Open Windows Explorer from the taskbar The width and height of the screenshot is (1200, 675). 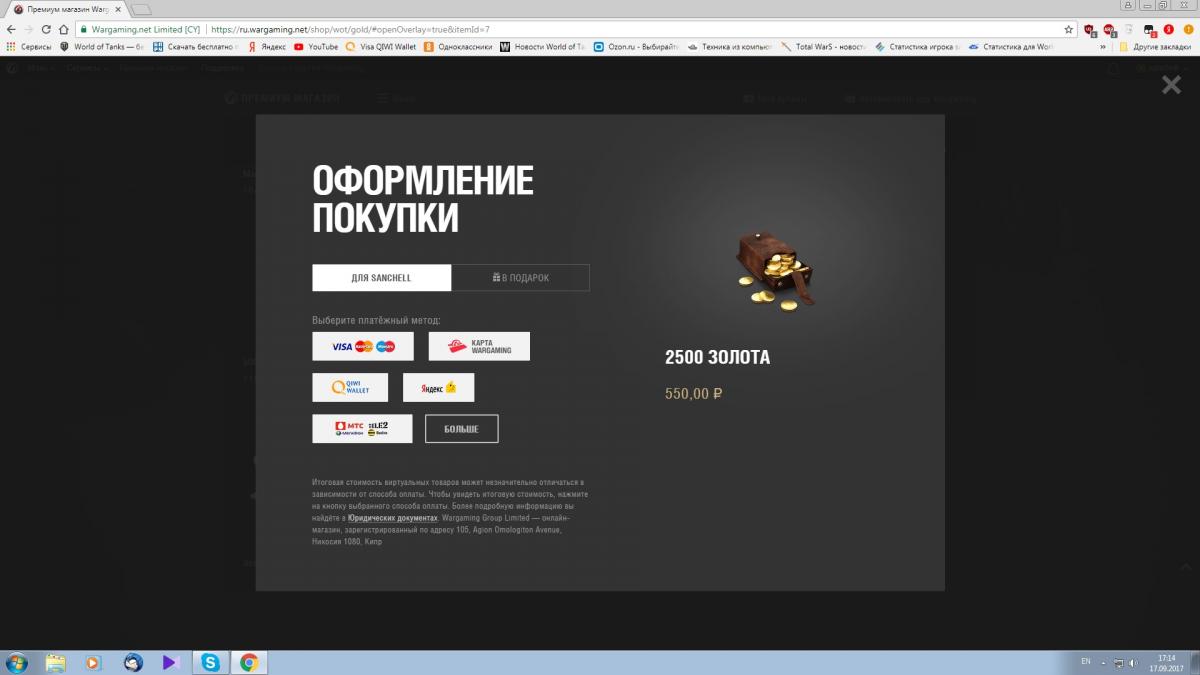[55, 662]
